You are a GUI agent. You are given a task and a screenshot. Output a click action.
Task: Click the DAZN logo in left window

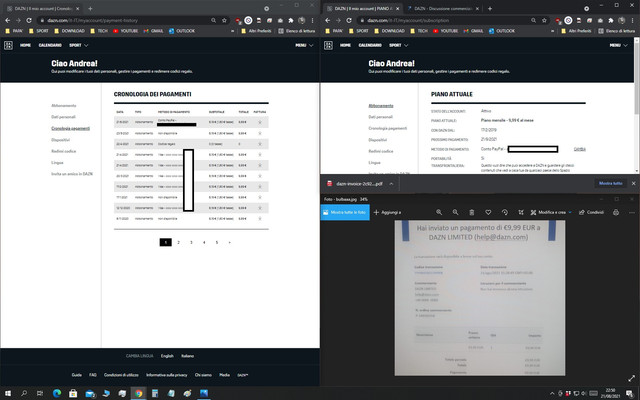tap(8, 45)
